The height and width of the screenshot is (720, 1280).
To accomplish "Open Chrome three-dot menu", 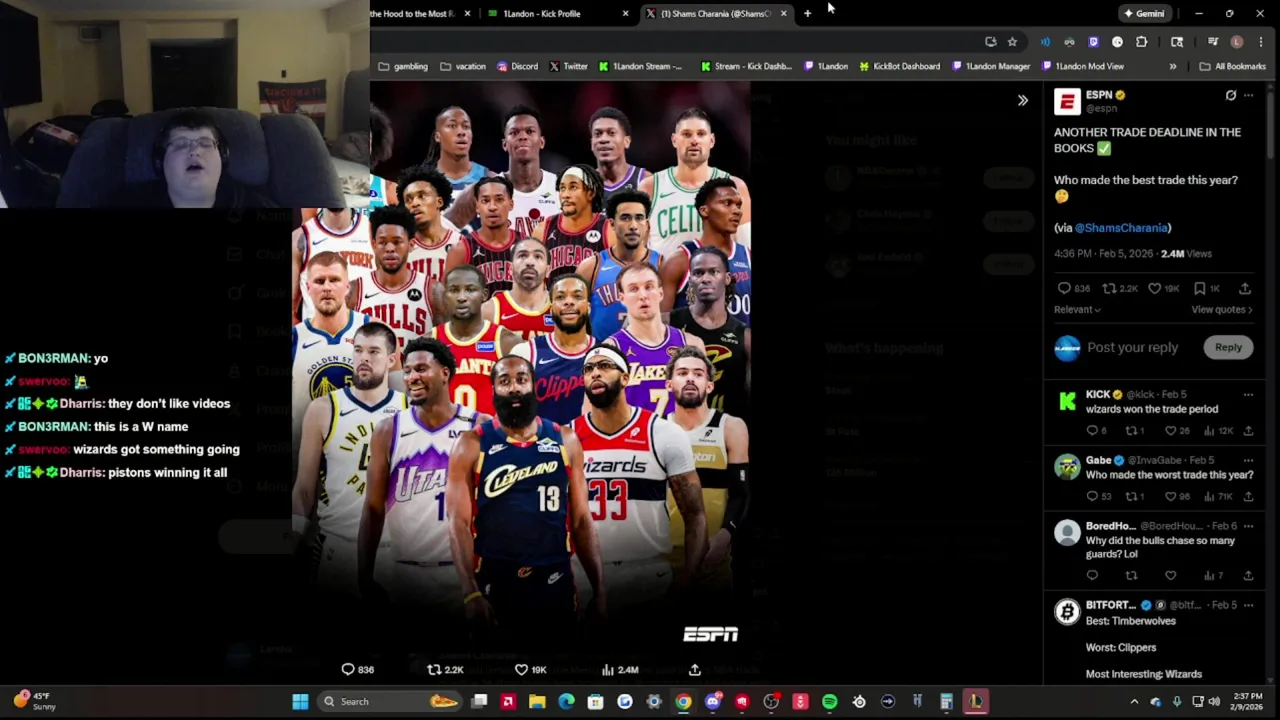I will point(1260,42).
